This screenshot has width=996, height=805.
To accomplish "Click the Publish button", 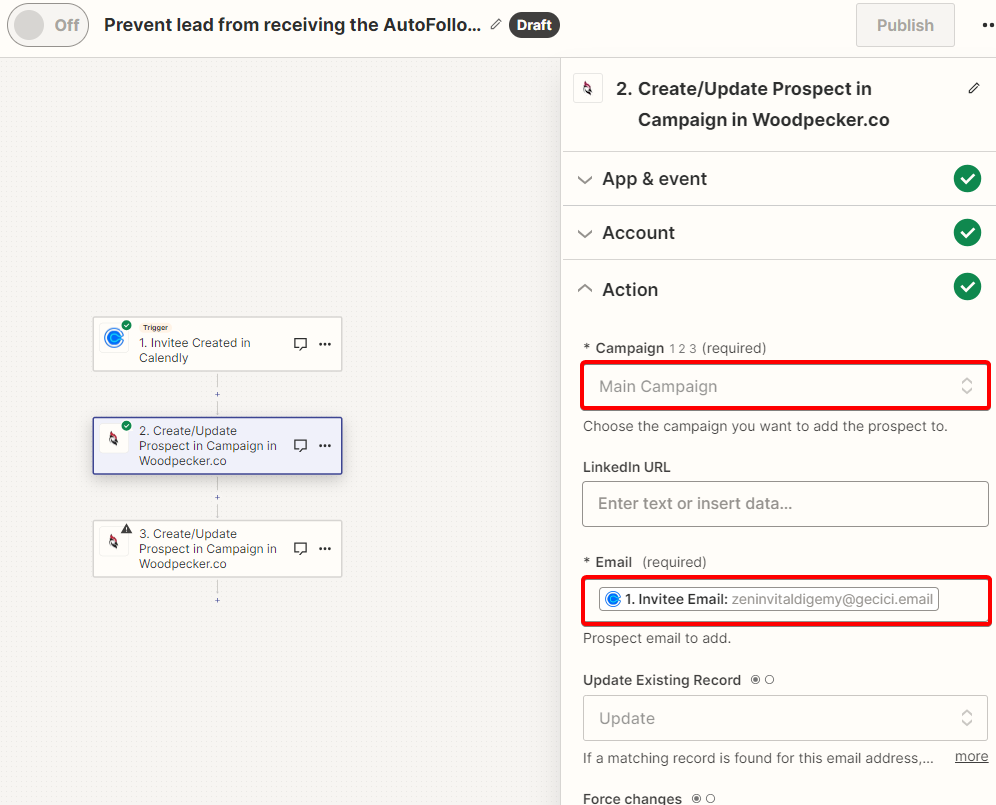I will [x=905, y=25].
